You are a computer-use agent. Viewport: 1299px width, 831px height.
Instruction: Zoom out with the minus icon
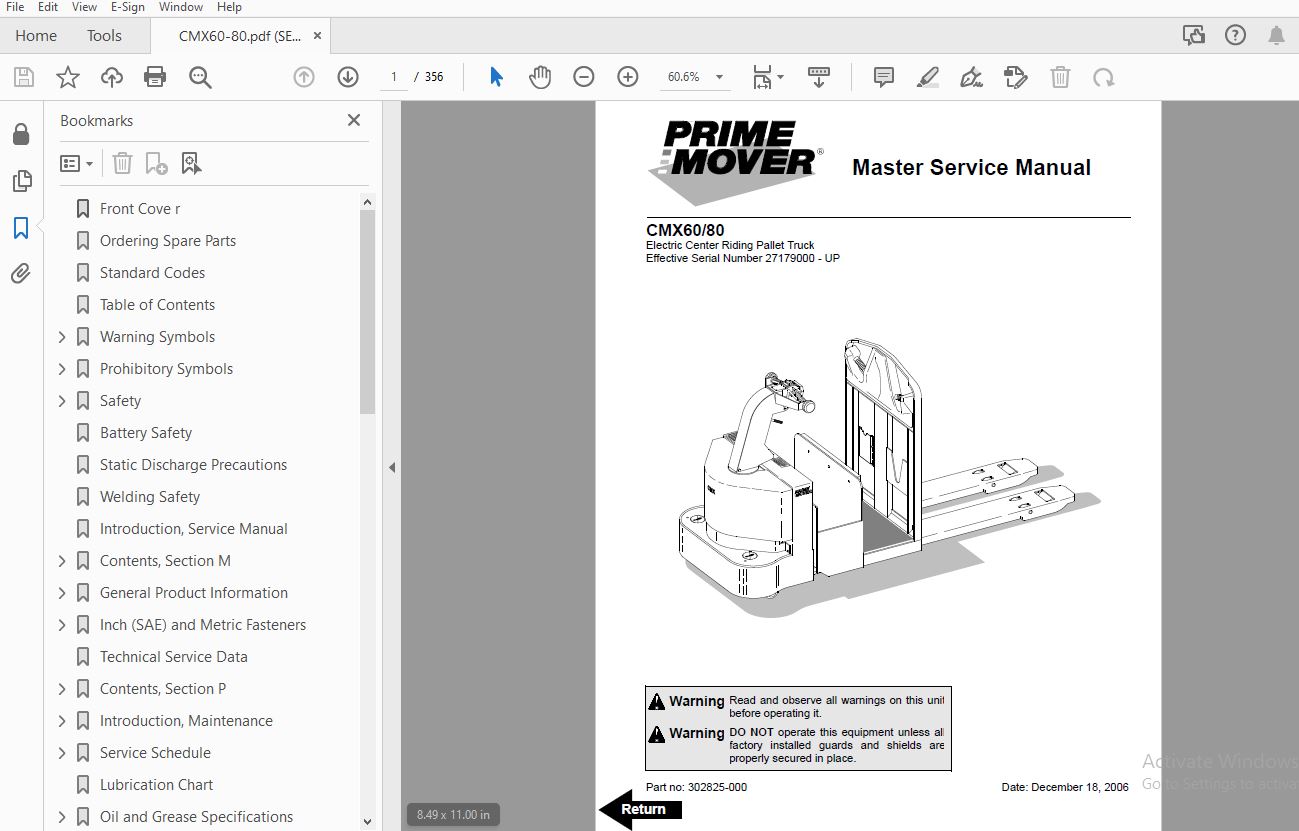tap(584, 77)
